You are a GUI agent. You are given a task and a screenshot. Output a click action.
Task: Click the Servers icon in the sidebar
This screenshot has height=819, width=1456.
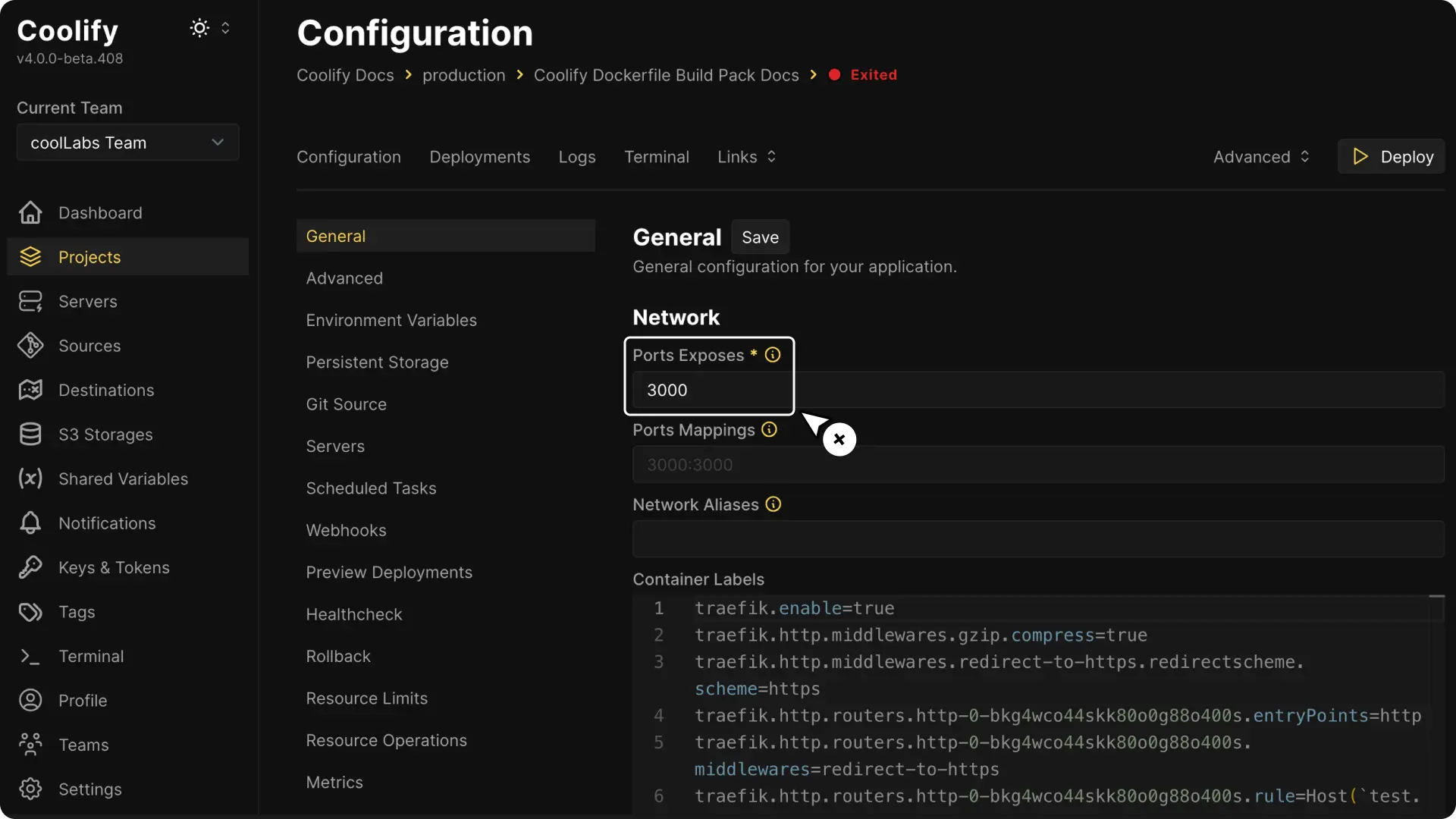pyautogui.click(x=29, y=301)
